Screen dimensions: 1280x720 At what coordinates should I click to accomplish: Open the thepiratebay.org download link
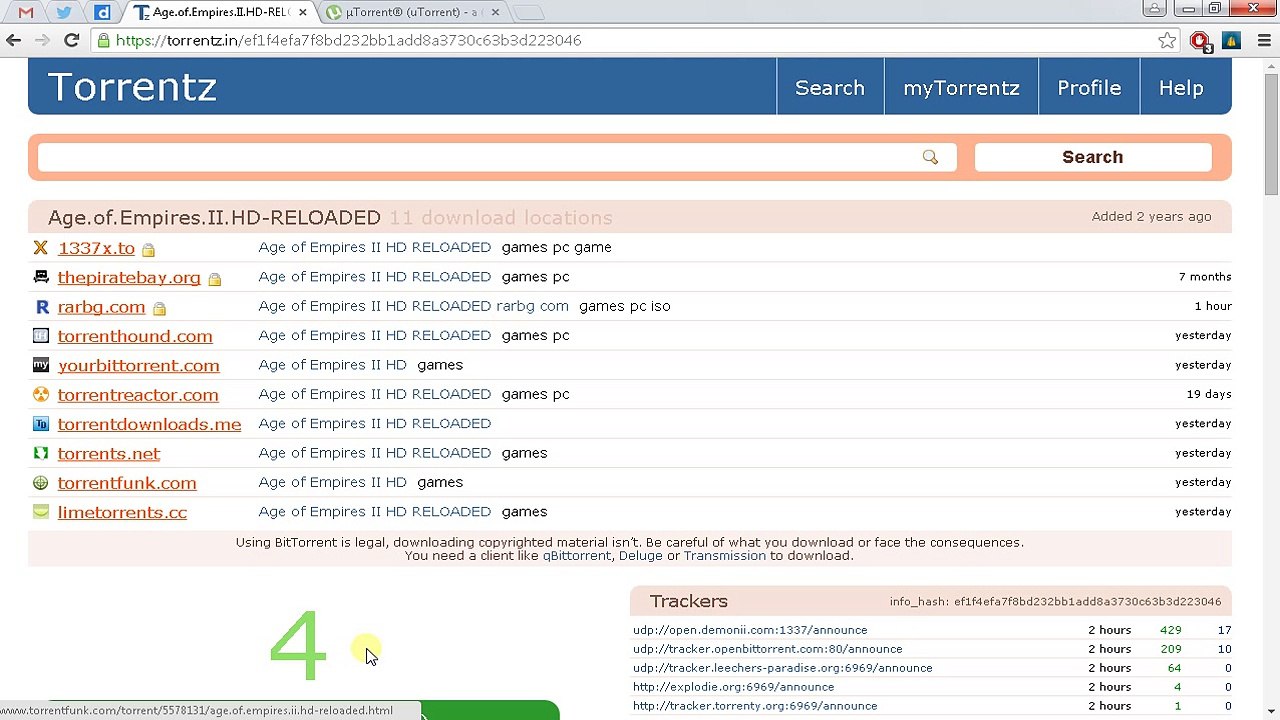click(129, 277)
